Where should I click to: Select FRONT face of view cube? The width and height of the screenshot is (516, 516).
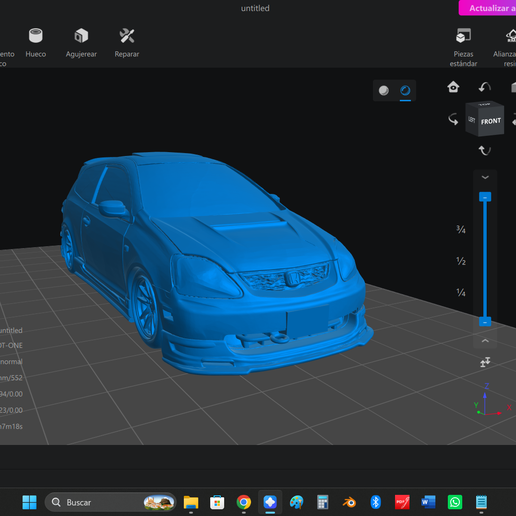tap(491, 121)
